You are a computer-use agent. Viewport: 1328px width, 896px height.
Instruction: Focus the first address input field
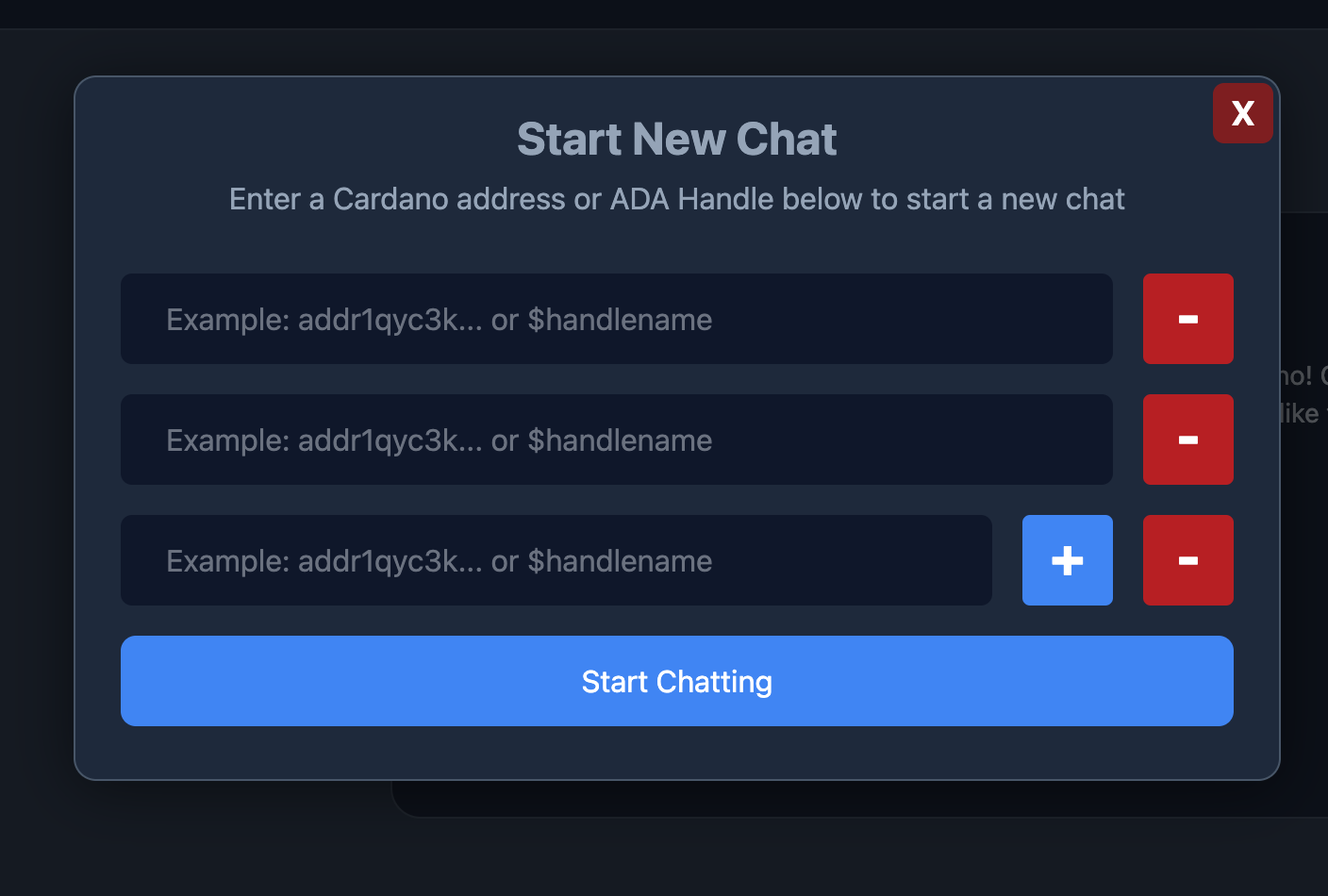(616, 319)
